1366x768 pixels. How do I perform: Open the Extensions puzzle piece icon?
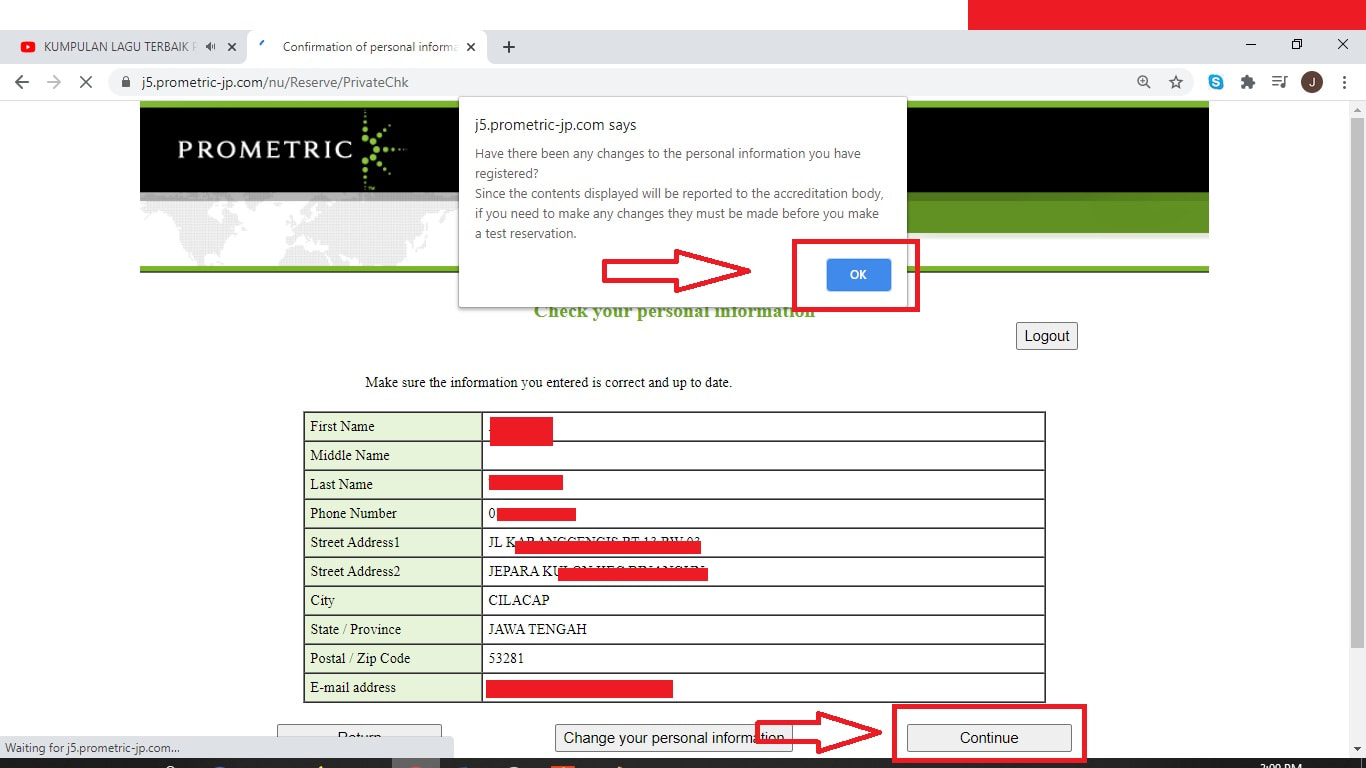(1248, 82)
